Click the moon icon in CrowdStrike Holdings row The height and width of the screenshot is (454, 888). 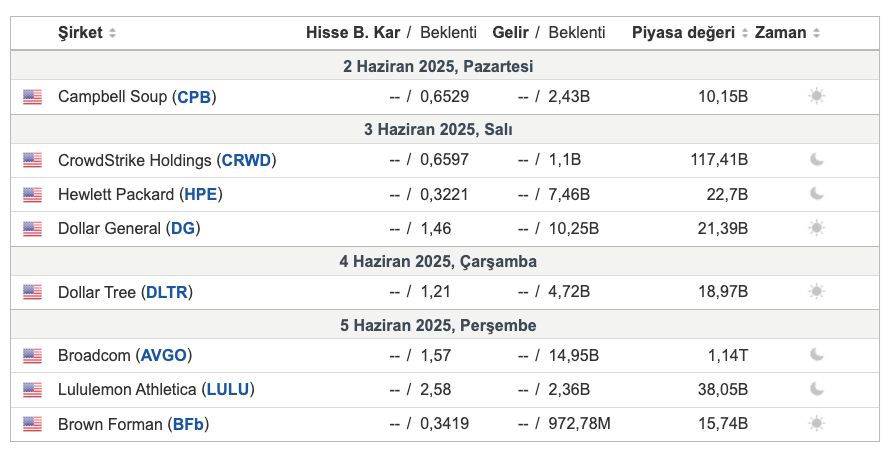coord(816,160)
